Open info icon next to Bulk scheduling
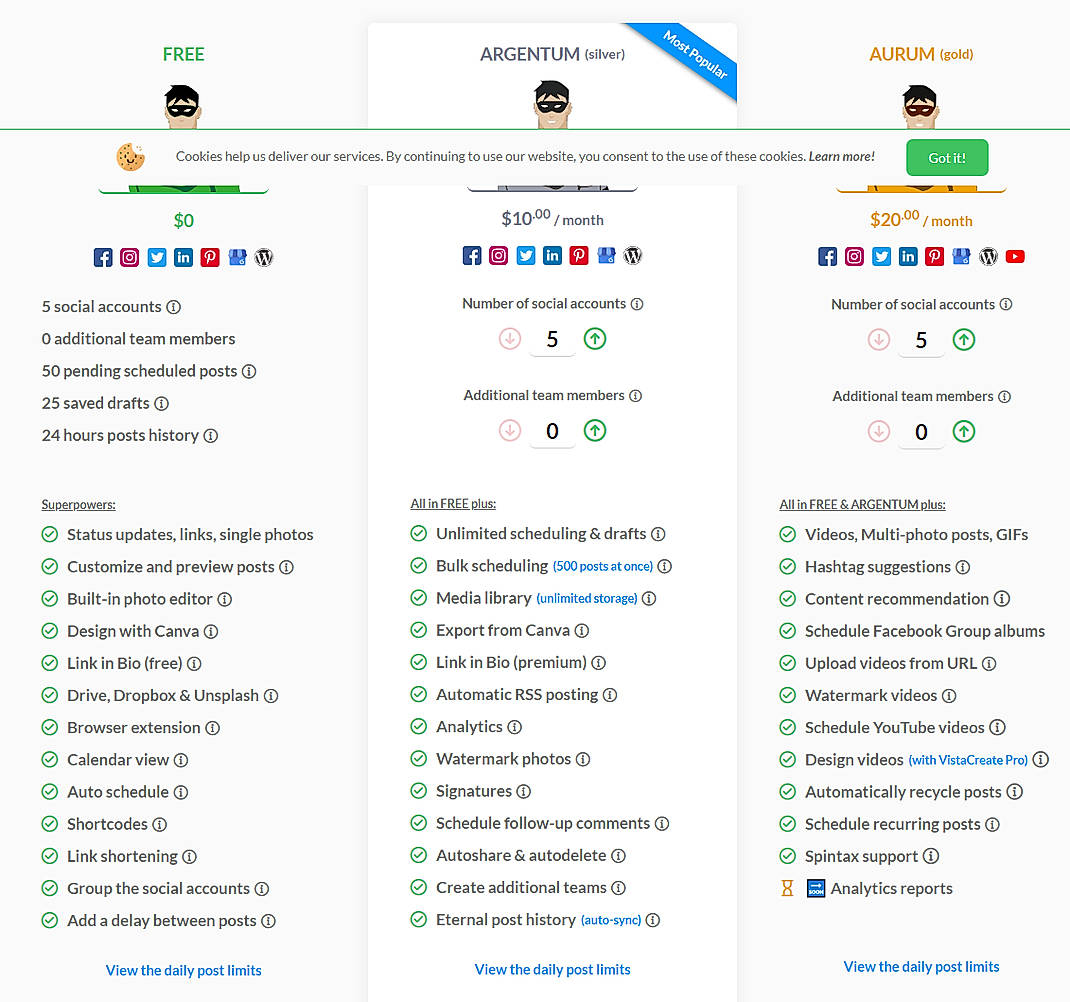The width and height of the screenshot is (1070, 1002). pos(665,566)
